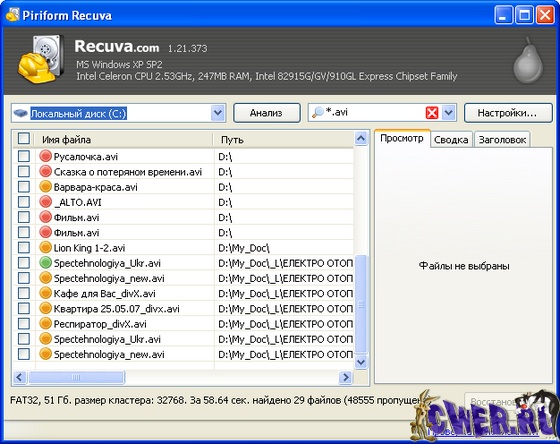Check the box for Русалочка.avi

24,156
